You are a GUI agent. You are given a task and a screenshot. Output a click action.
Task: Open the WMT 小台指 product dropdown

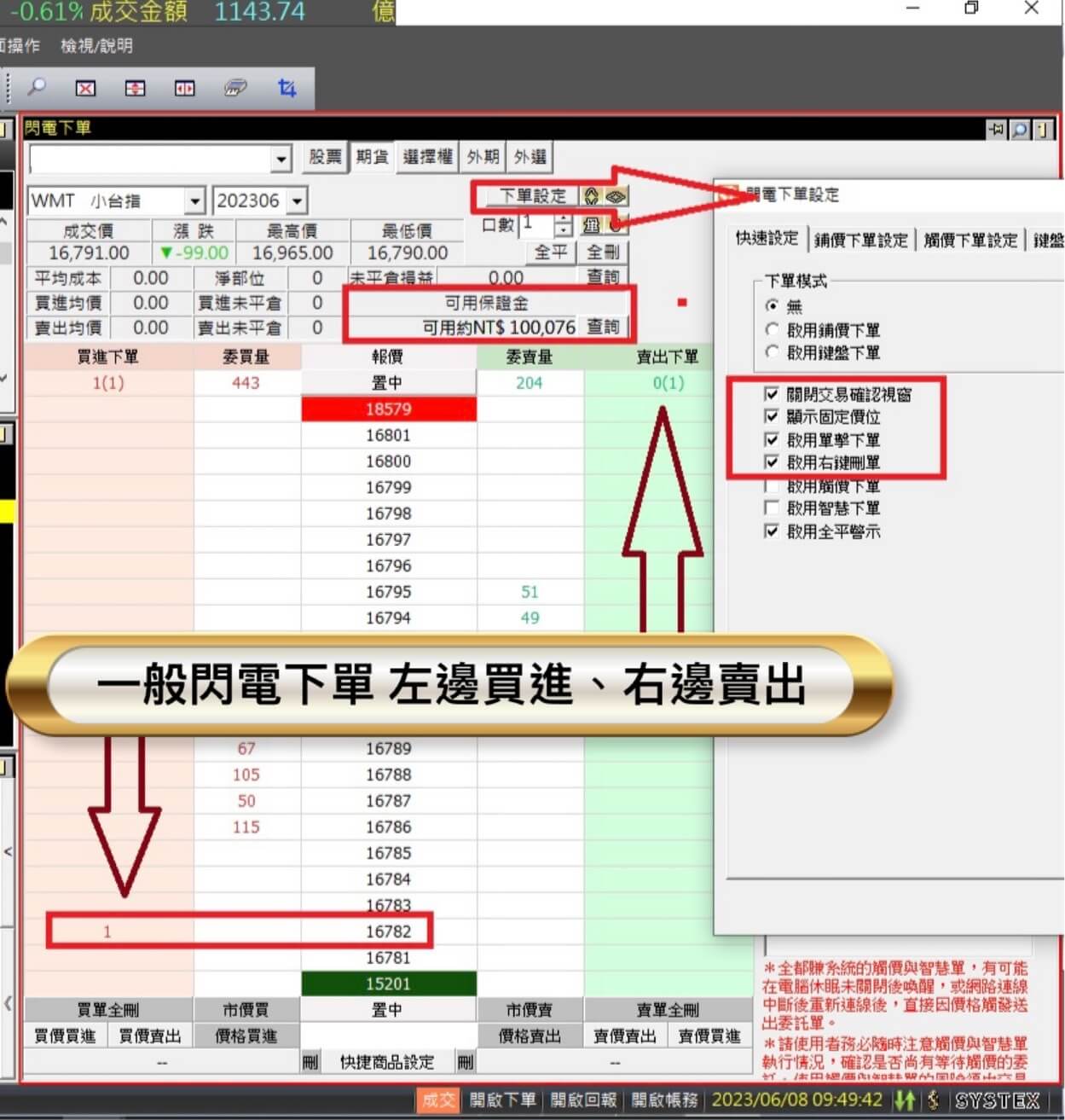[x=195, y=200]
